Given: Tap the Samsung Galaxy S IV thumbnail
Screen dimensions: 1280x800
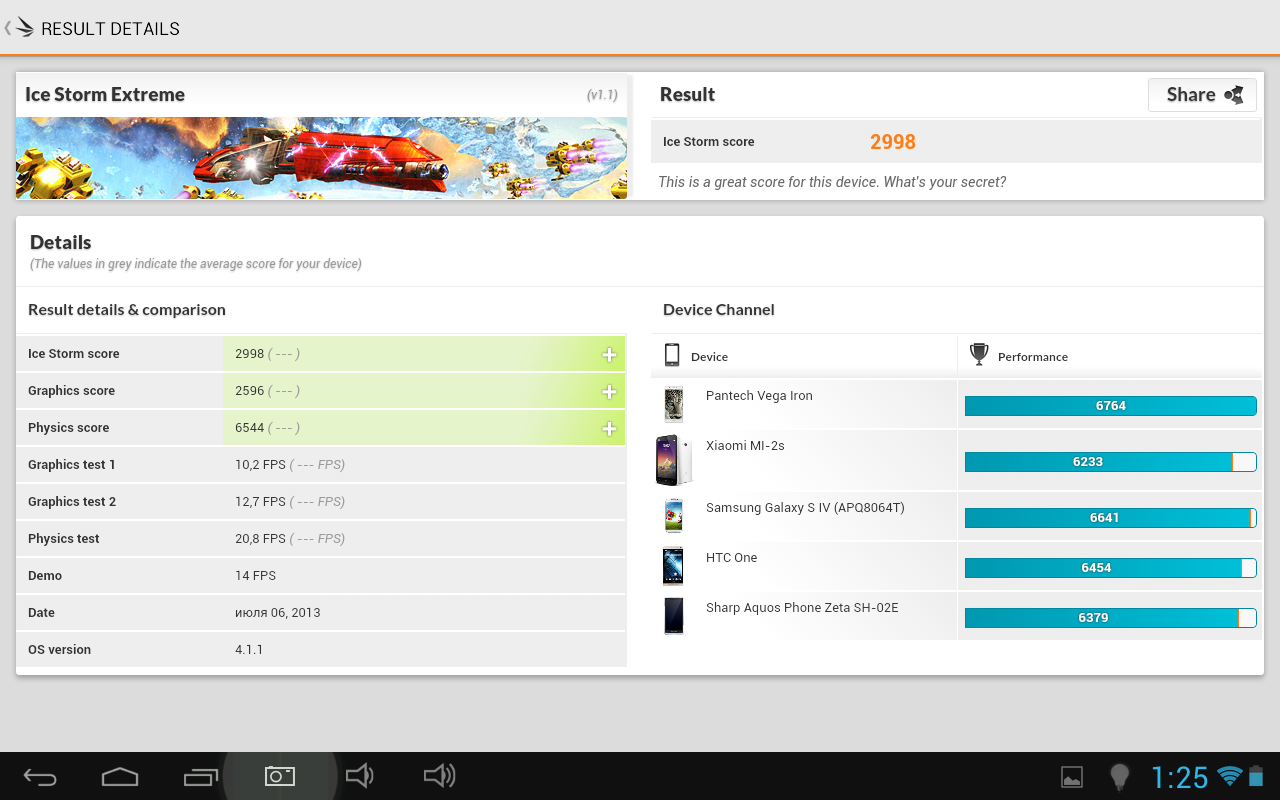Looking at the screenshot, I should coord(673,516).
